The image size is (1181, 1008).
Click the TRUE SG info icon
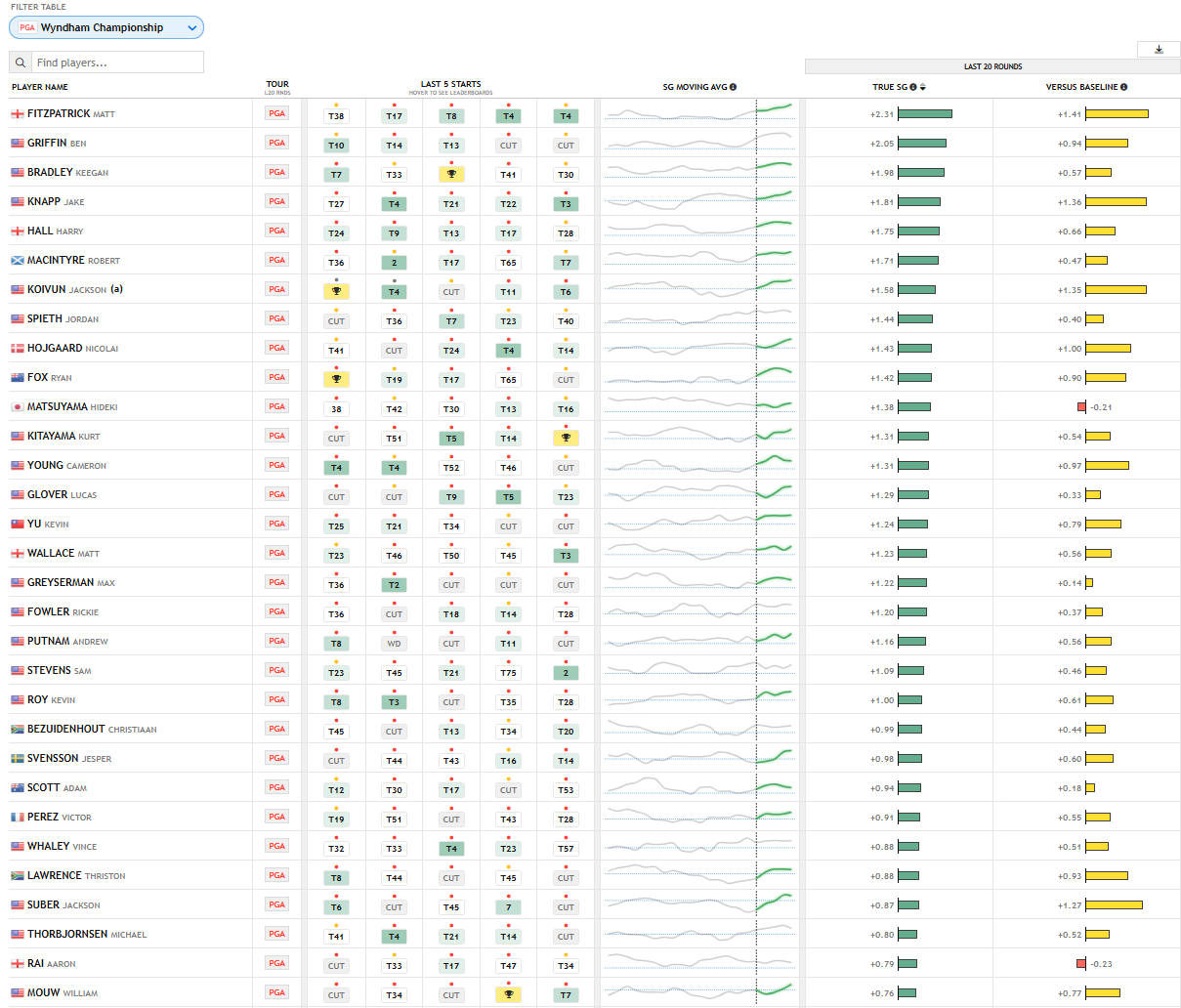pyautogui.click(x=913, y=87)
